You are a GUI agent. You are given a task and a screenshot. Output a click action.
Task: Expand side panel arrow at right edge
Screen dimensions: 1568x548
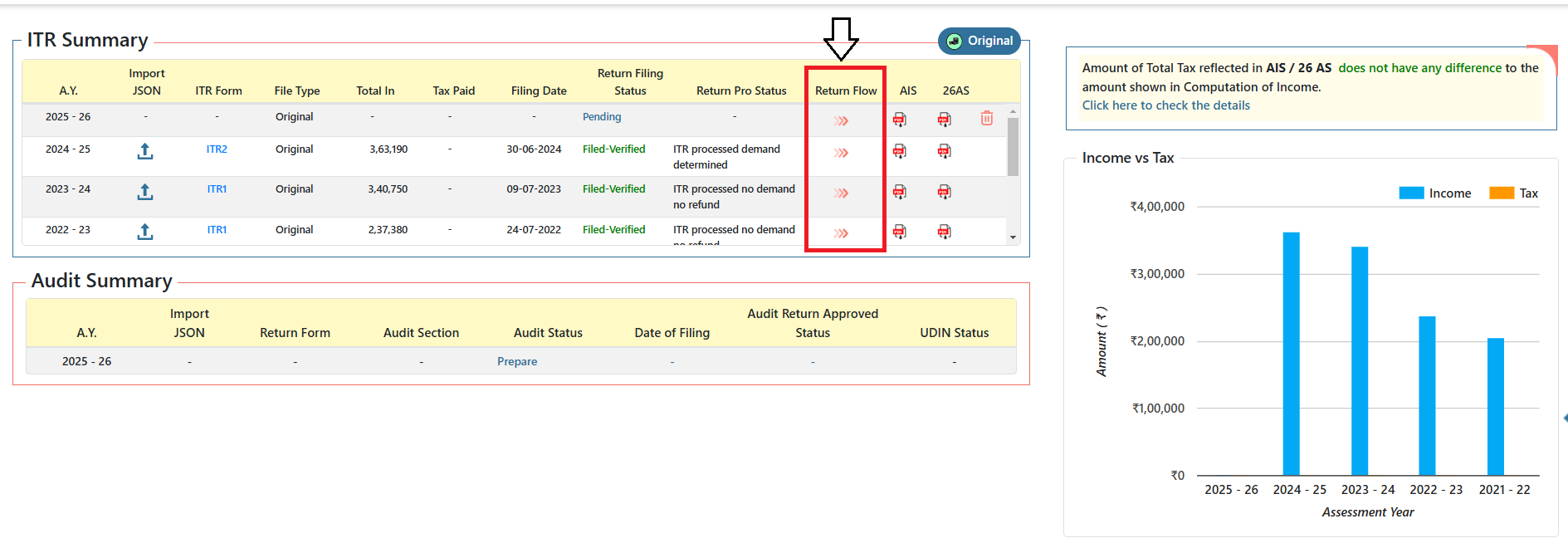(1564, 418)
